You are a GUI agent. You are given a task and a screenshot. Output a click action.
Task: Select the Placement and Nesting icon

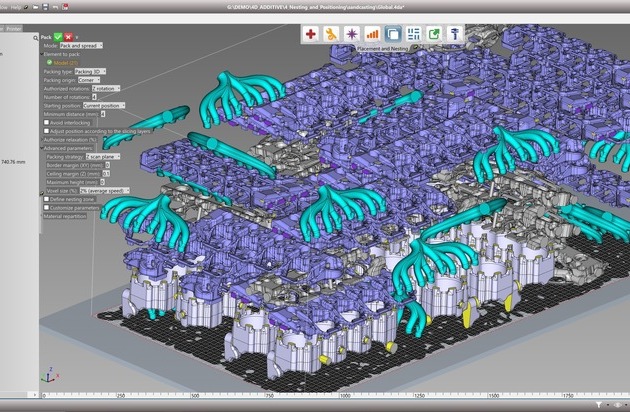coord(392,34)
